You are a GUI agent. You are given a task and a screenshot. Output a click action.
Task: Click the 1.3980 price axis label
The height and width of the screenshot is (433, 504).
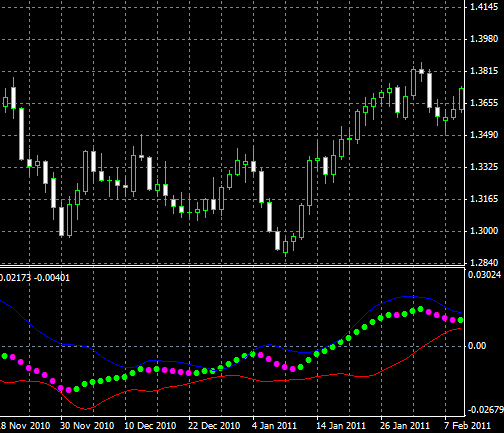(x=484, y=39)
